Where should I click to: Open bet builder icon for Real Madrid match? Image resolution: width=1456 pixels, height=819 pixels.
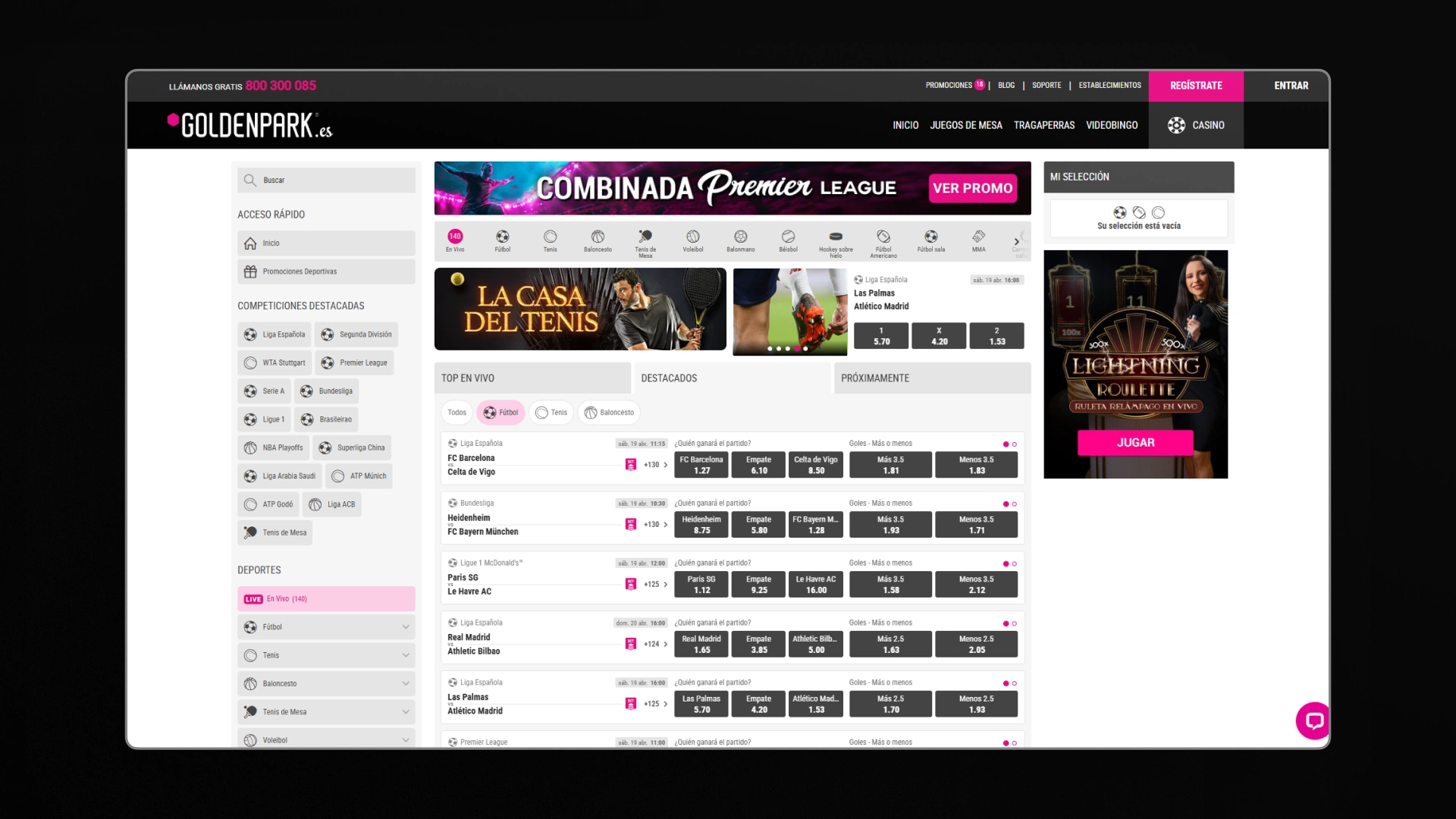[631, 644]
